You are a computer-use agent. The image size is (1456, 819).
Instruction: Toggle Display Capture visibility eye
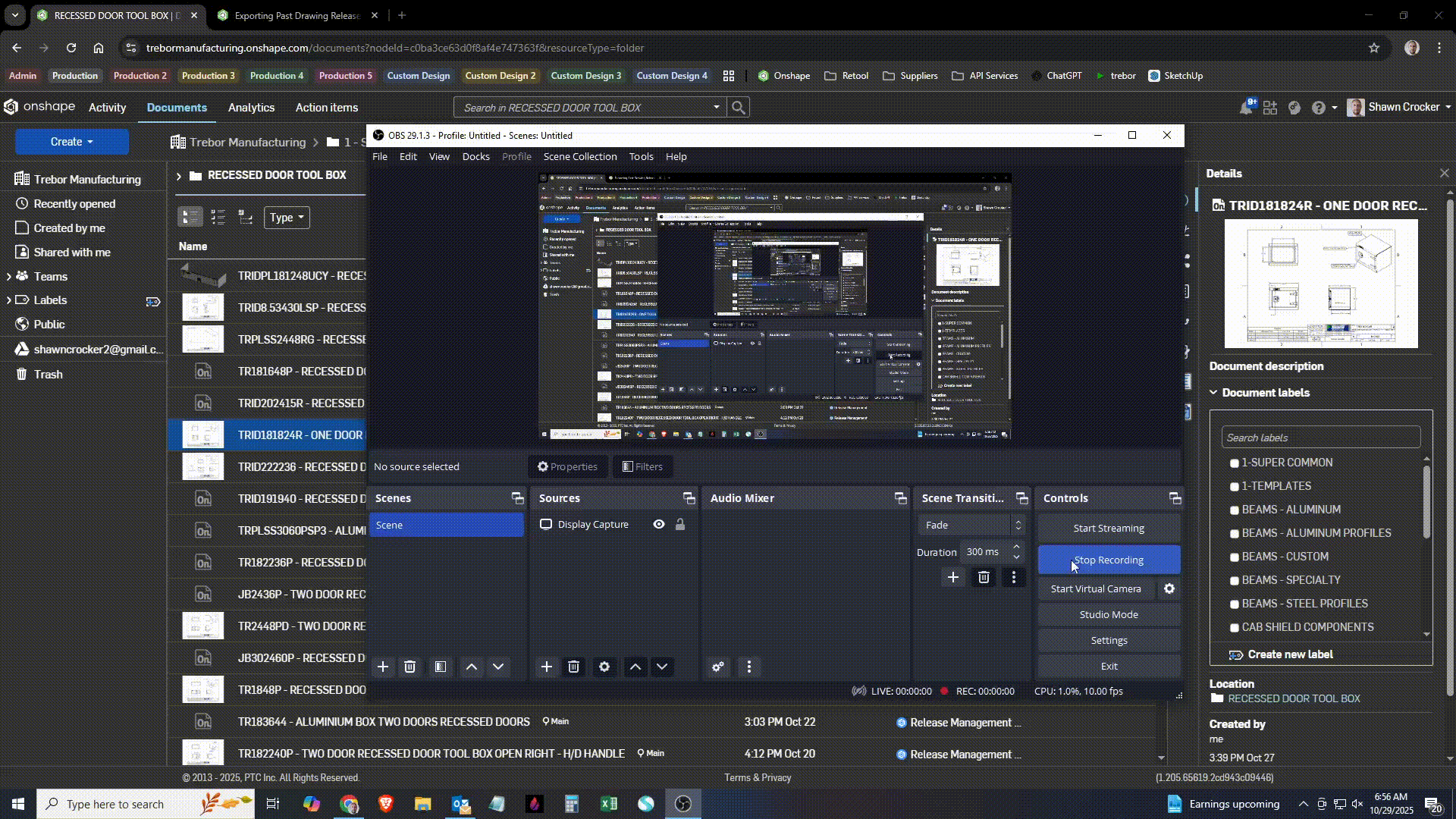658,525
